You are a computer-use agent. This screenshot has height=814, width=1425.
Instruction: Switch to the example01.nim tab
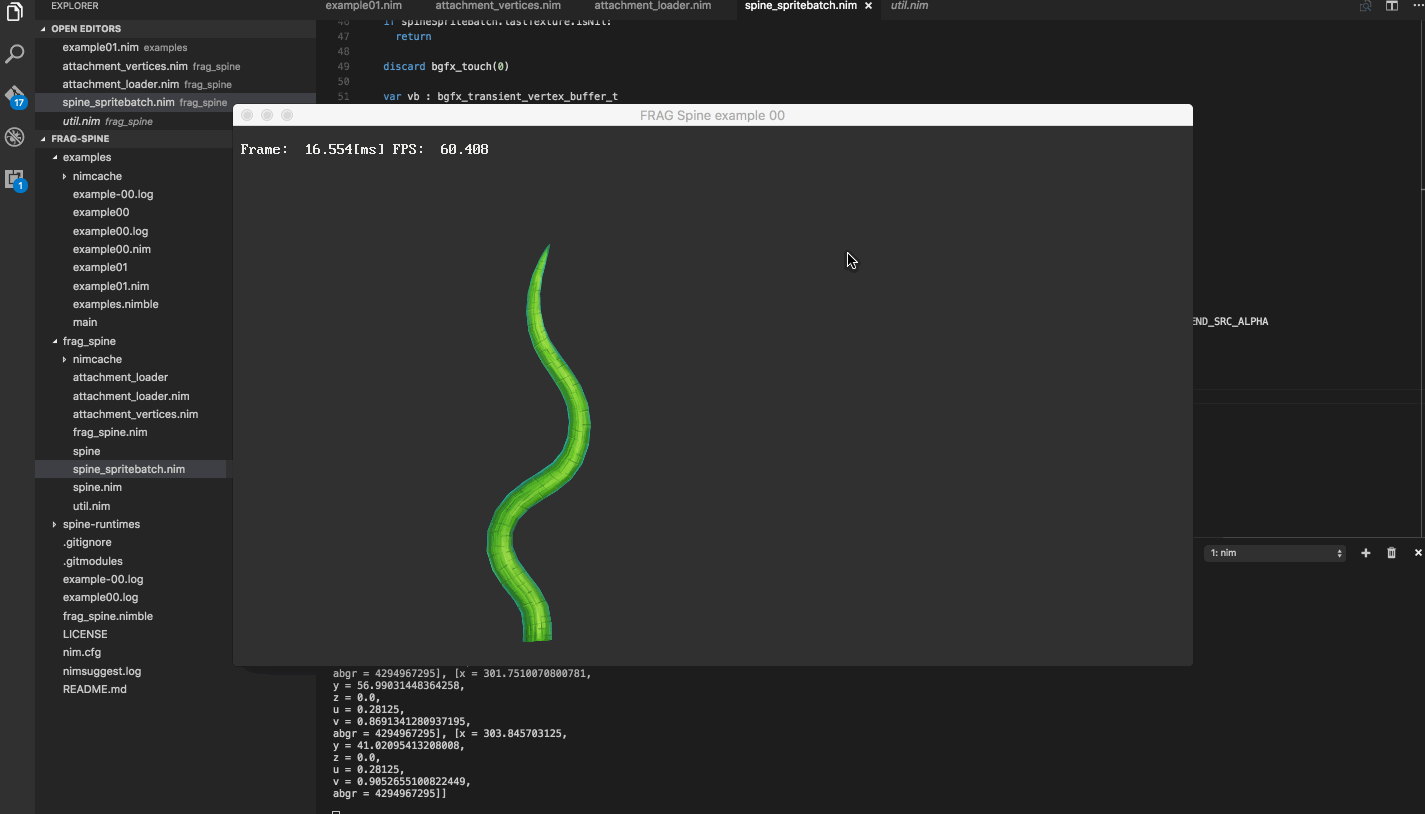(x=362, y=6)
